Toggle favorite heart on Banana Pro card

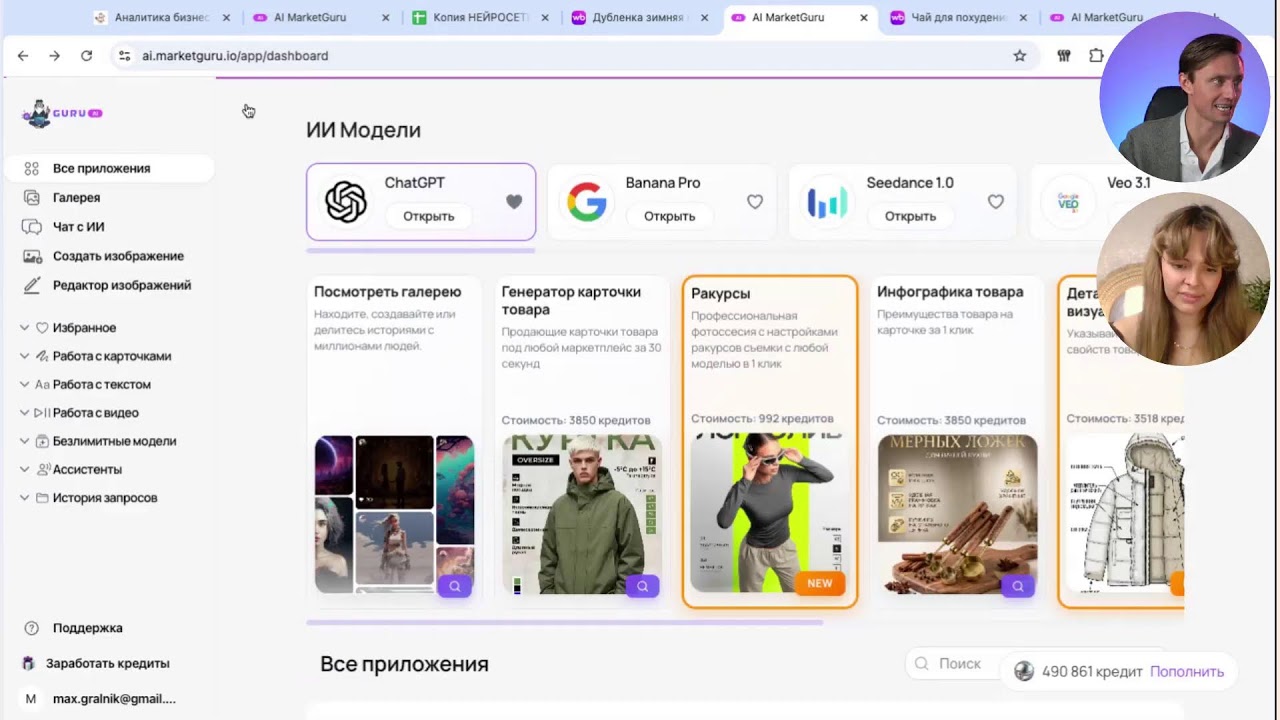pos(755,202)
